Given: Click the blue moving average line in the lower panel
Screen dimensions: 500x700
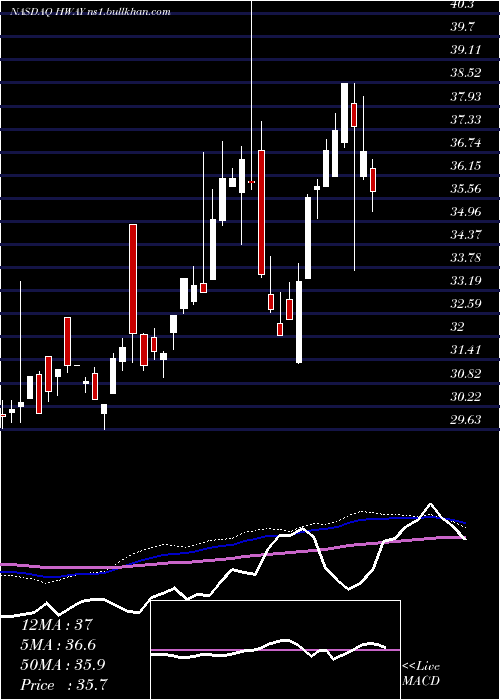Looking at the screenshot, I should click(x=232, y=546).
